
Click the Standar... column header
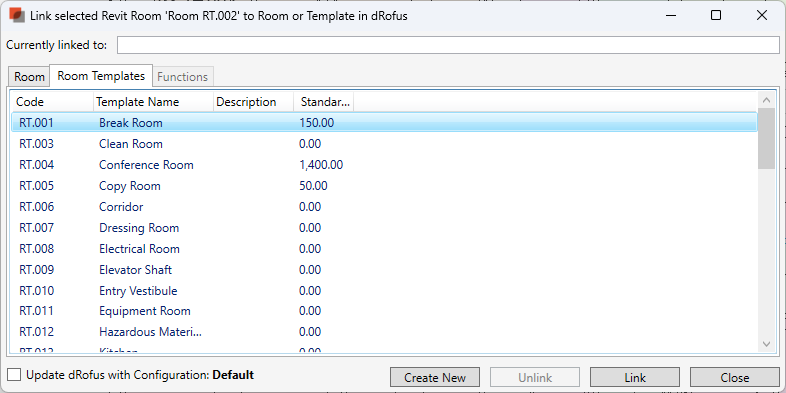[323, 102]
